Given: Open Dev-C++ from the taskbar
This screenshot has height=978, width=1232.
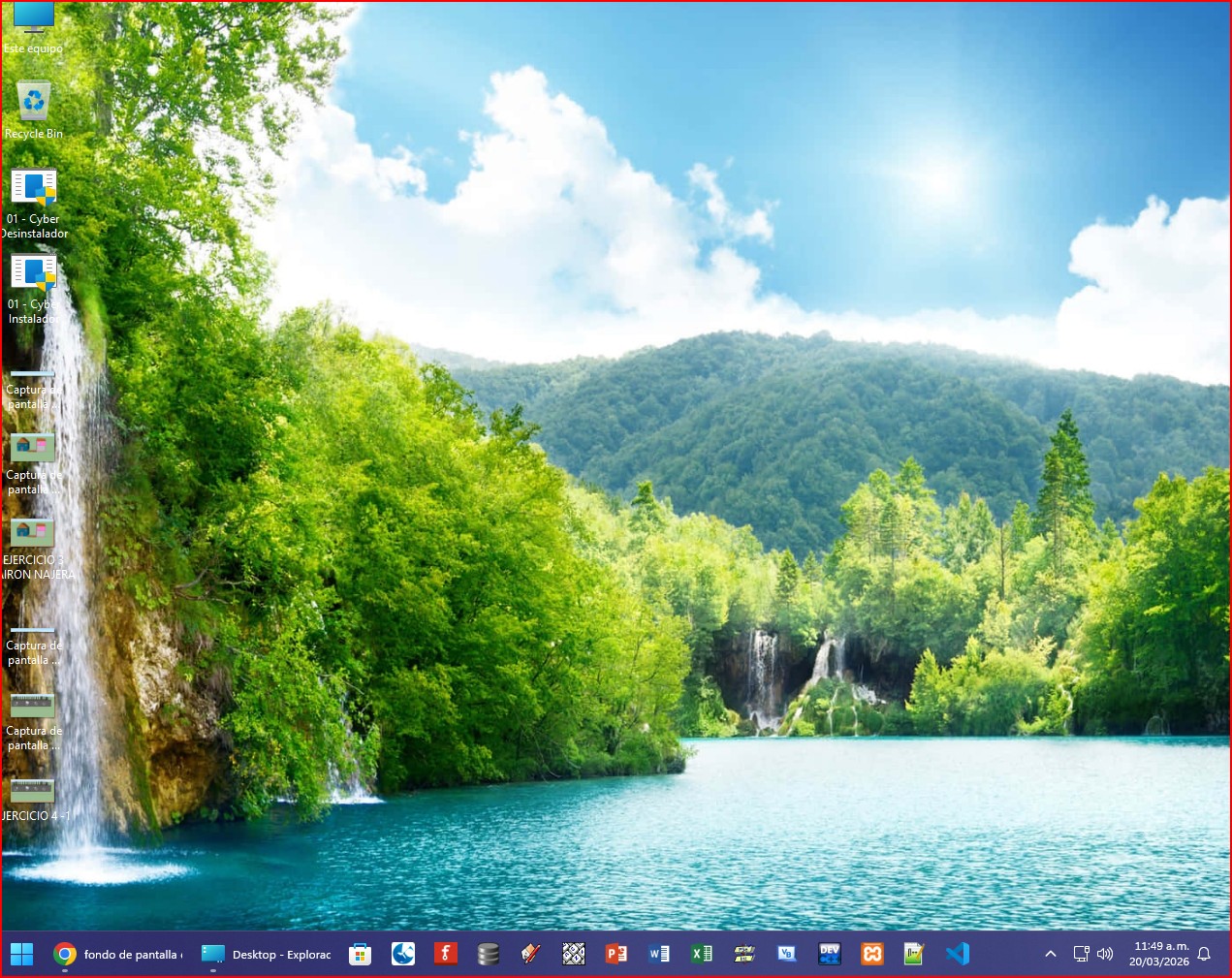Looking at the screenshot, I should (829, 954).
